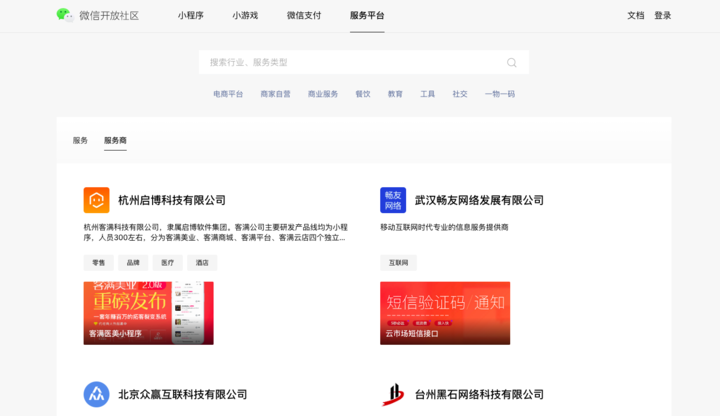Open 北京众赢互联 round blue logo
Image resolution: width=720 pixels, height=416 pixels.
[96, 394]
